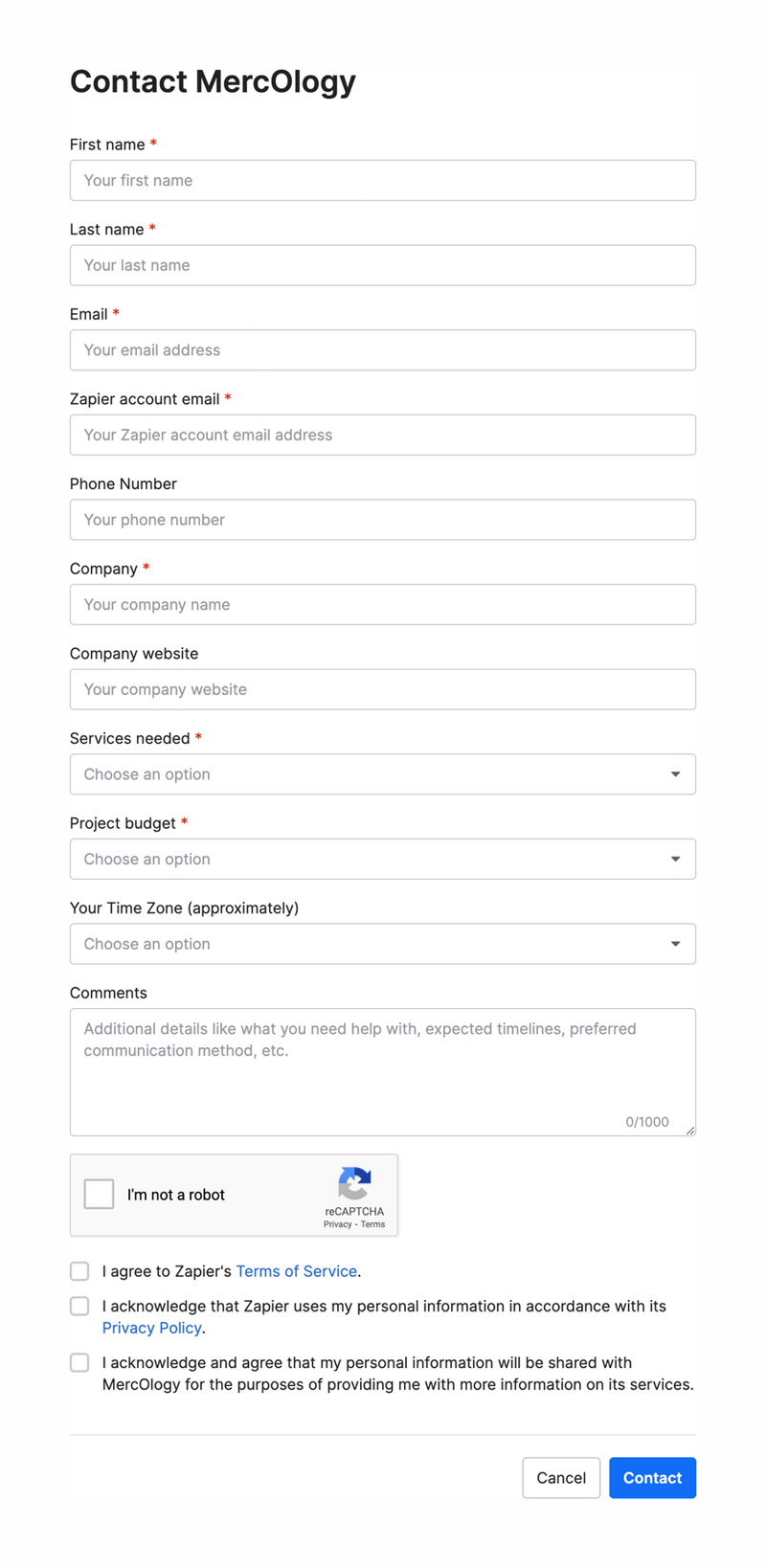Image resolution: width=766 pixels, height=1568 pixels.
Task: Click into the Zapier account email field
Action: tap(383, 435)
